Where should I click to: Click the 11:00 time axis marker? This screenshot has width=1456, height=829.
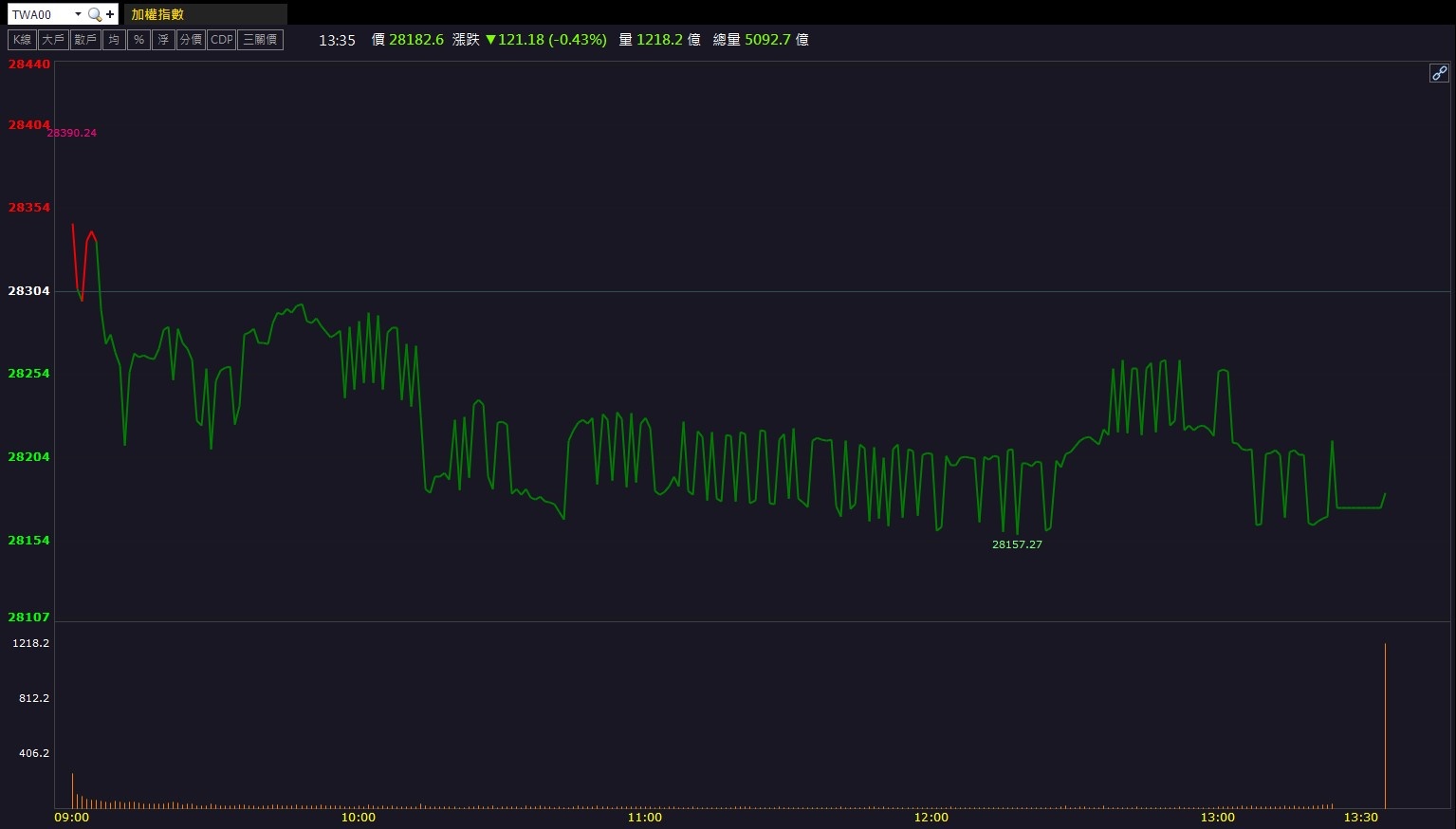pyautogui.click(x=644, y=818)
